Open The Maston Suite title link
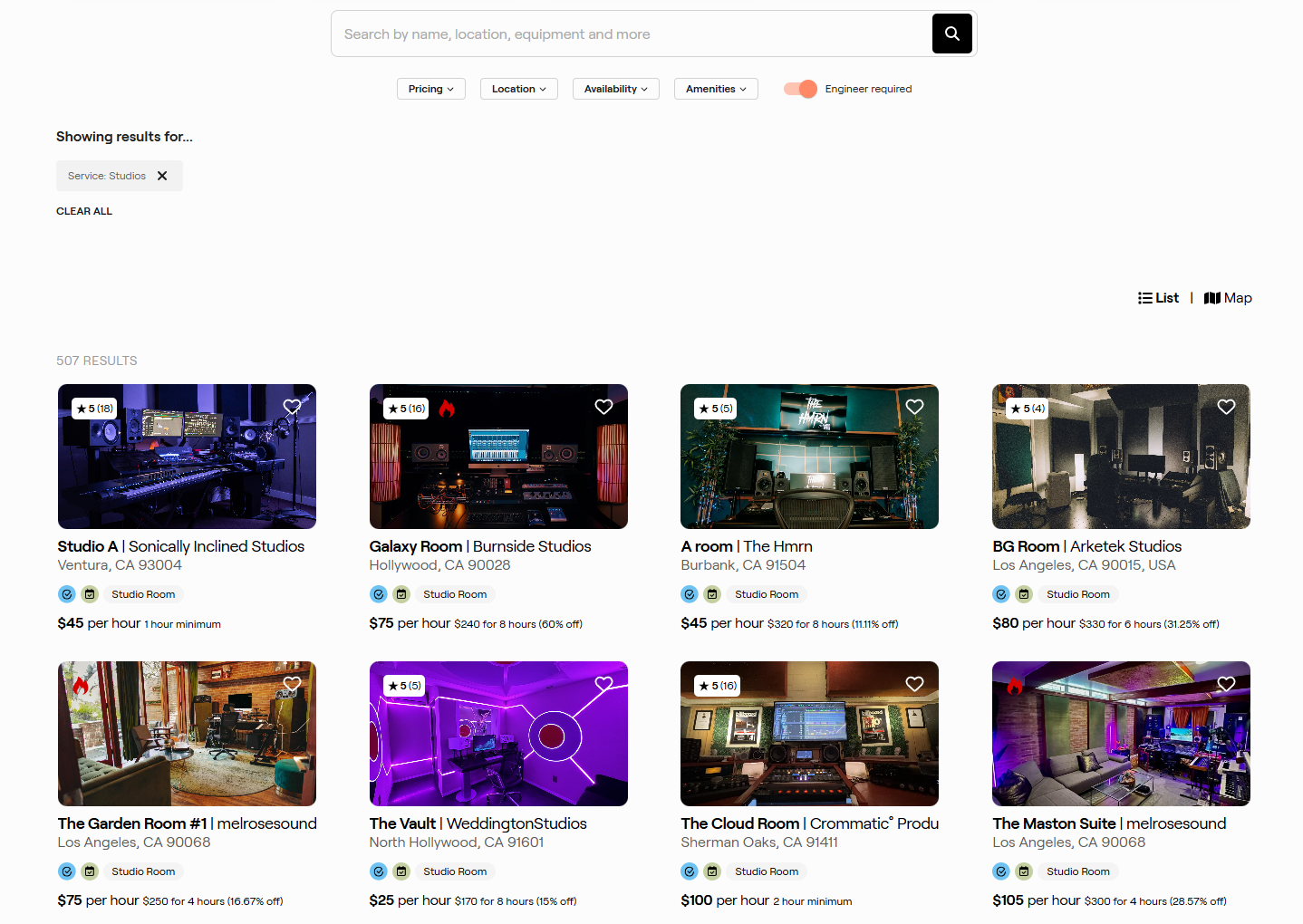The height and width of the screenshot is (924, 1303). 1109,823
